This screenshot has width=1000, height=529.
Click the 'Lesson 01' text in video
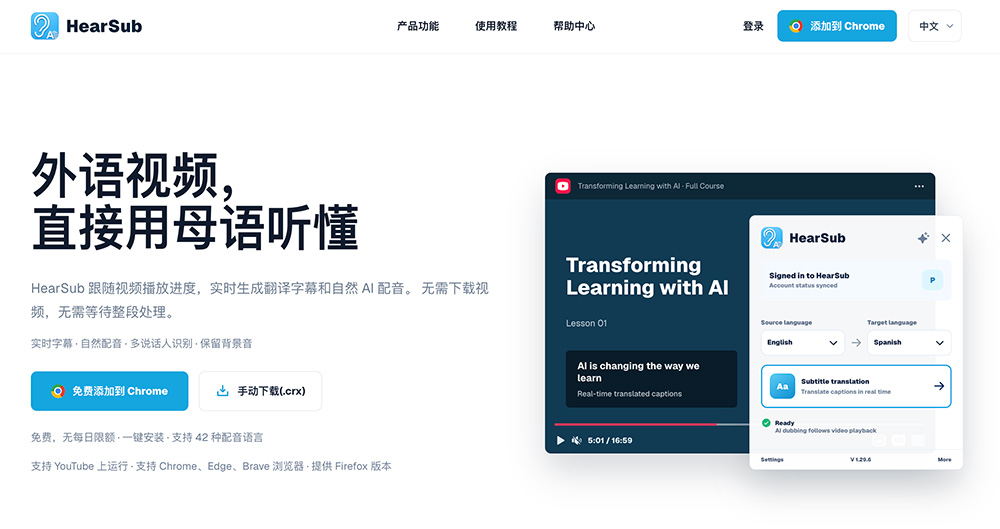(x=586, y=324)
